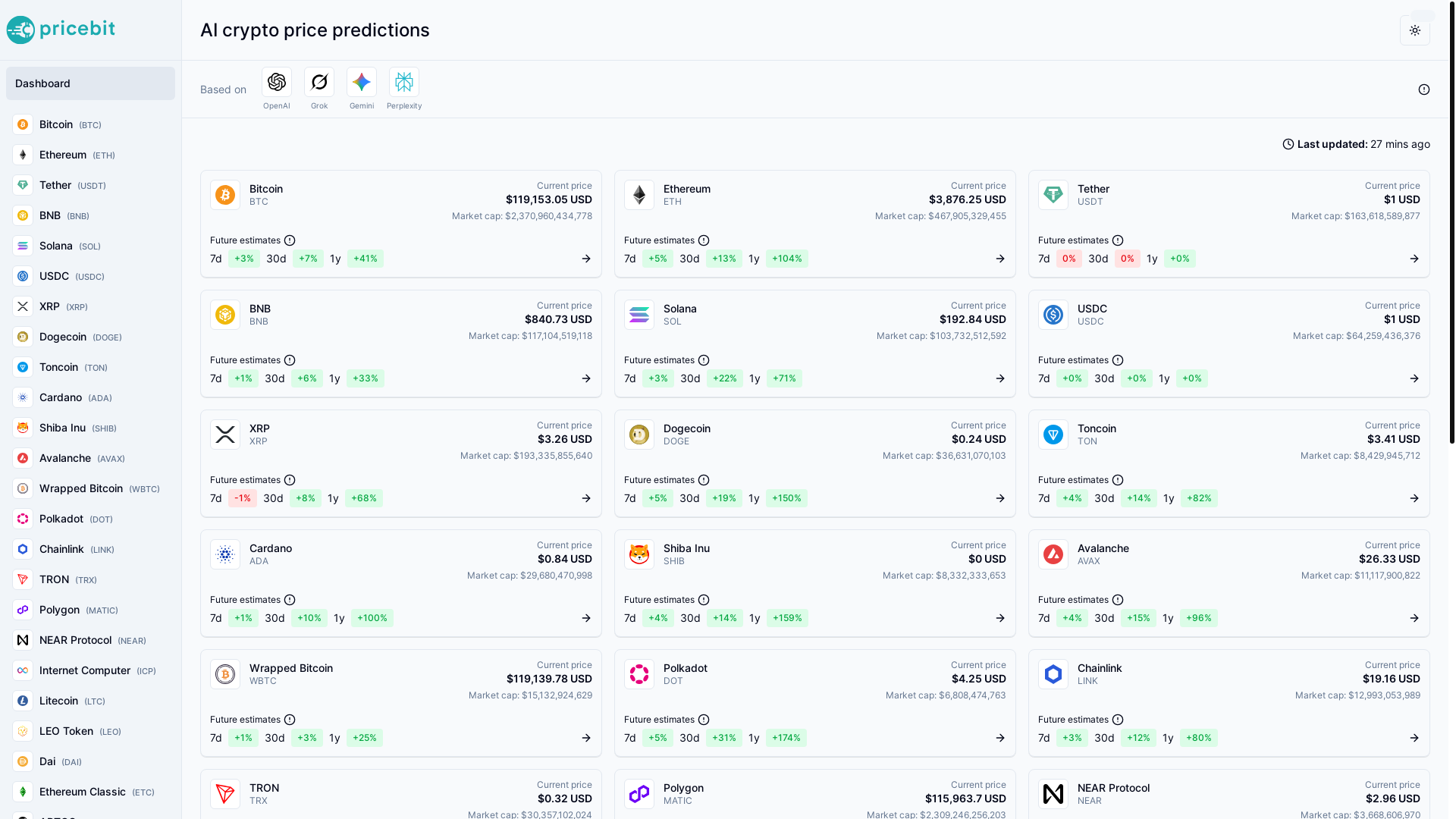Open Internet Computer (ICP) sidebar link
The width and height of the screenshot is (1456, 819).
pyautogui.click(x=90, y=670)
